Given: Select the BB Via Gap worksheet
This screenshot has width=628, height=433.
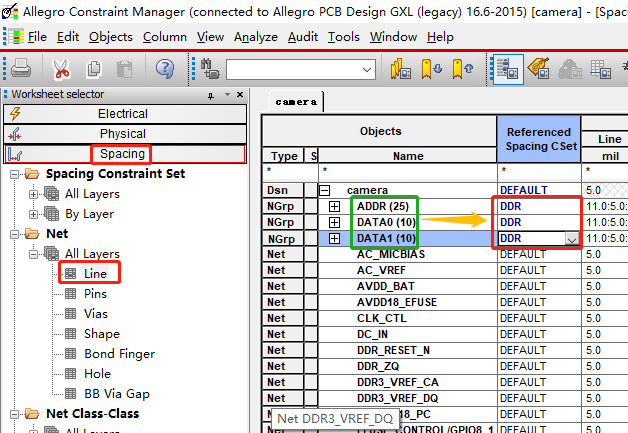Looking at the screenshot, I should click(x=117, y=394).
